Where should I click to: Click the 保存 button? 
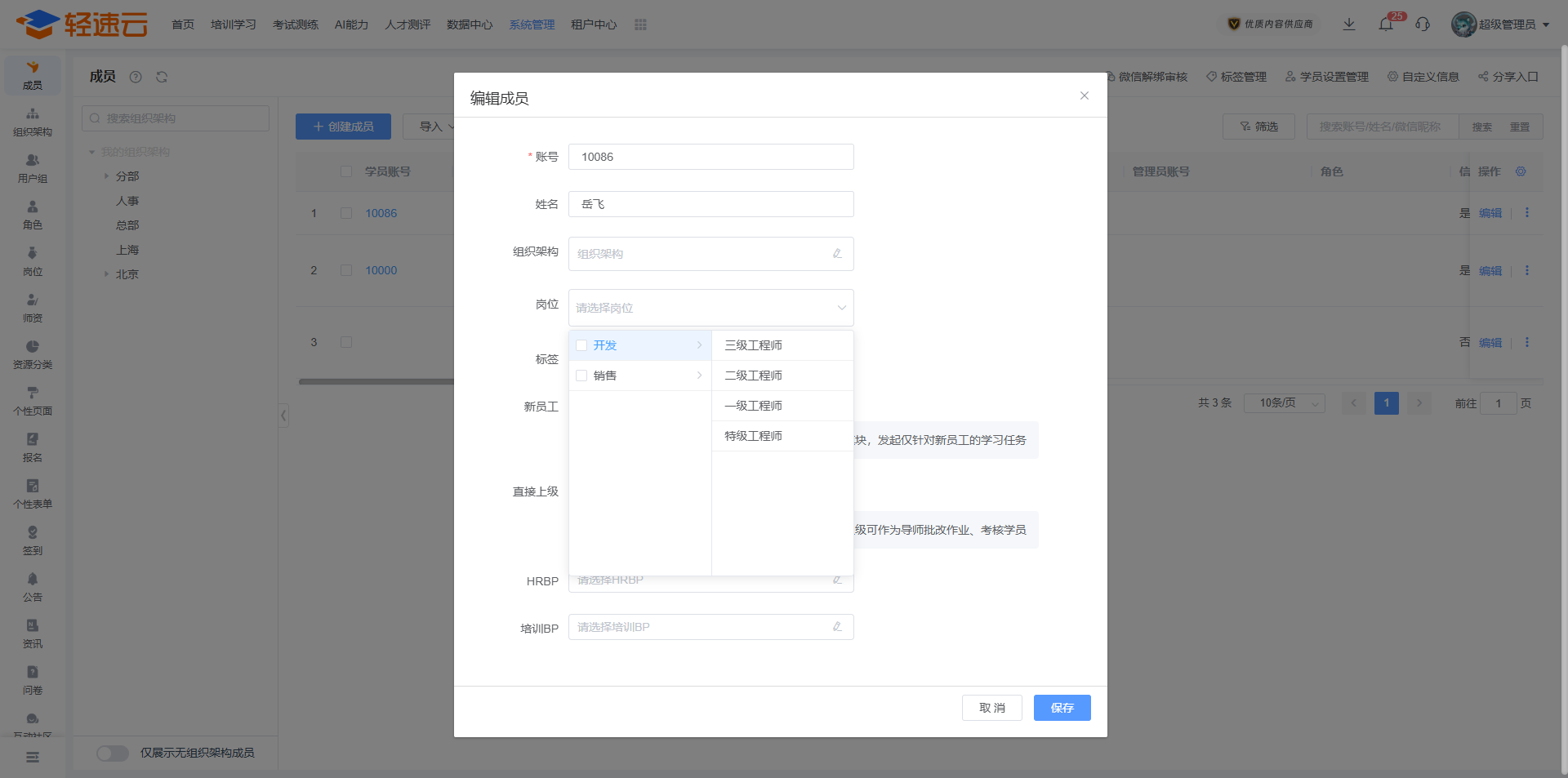(x=1062, y=708)
